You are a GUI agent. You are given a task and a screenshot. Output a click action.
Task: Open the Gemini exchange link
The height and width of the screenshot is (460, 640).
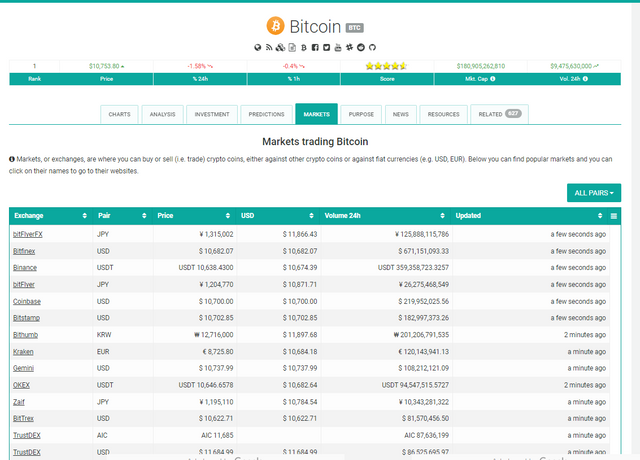tap(23, 368)
